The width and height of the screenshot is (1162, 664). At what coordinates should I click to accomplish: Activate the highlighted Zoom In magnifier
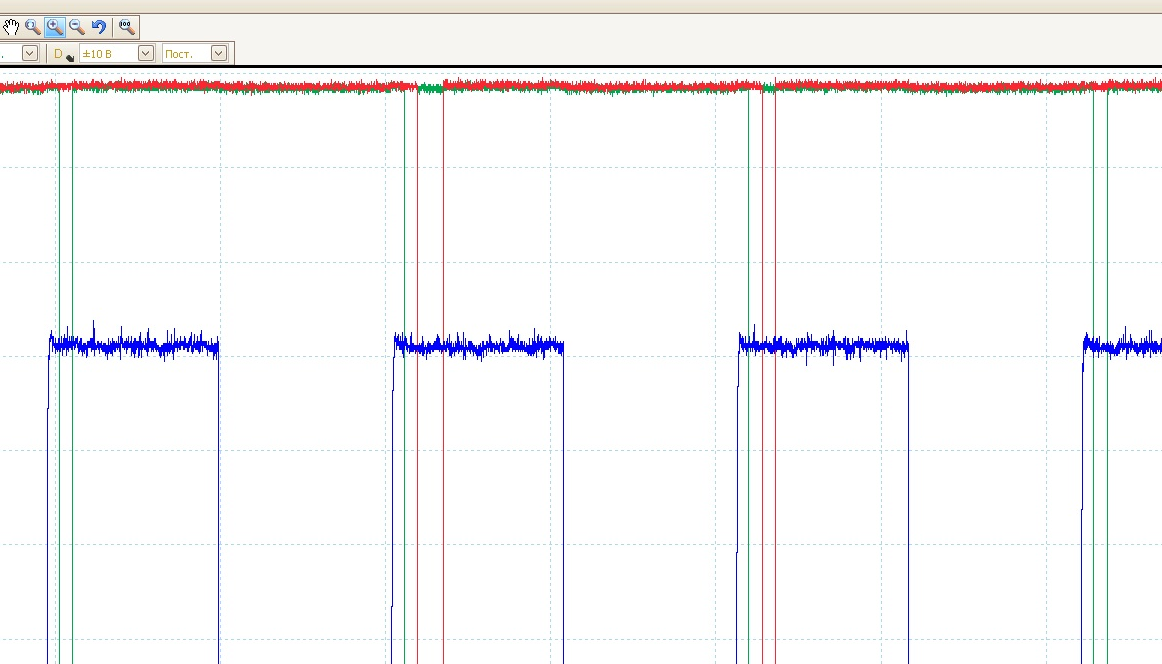coord(55,27)
